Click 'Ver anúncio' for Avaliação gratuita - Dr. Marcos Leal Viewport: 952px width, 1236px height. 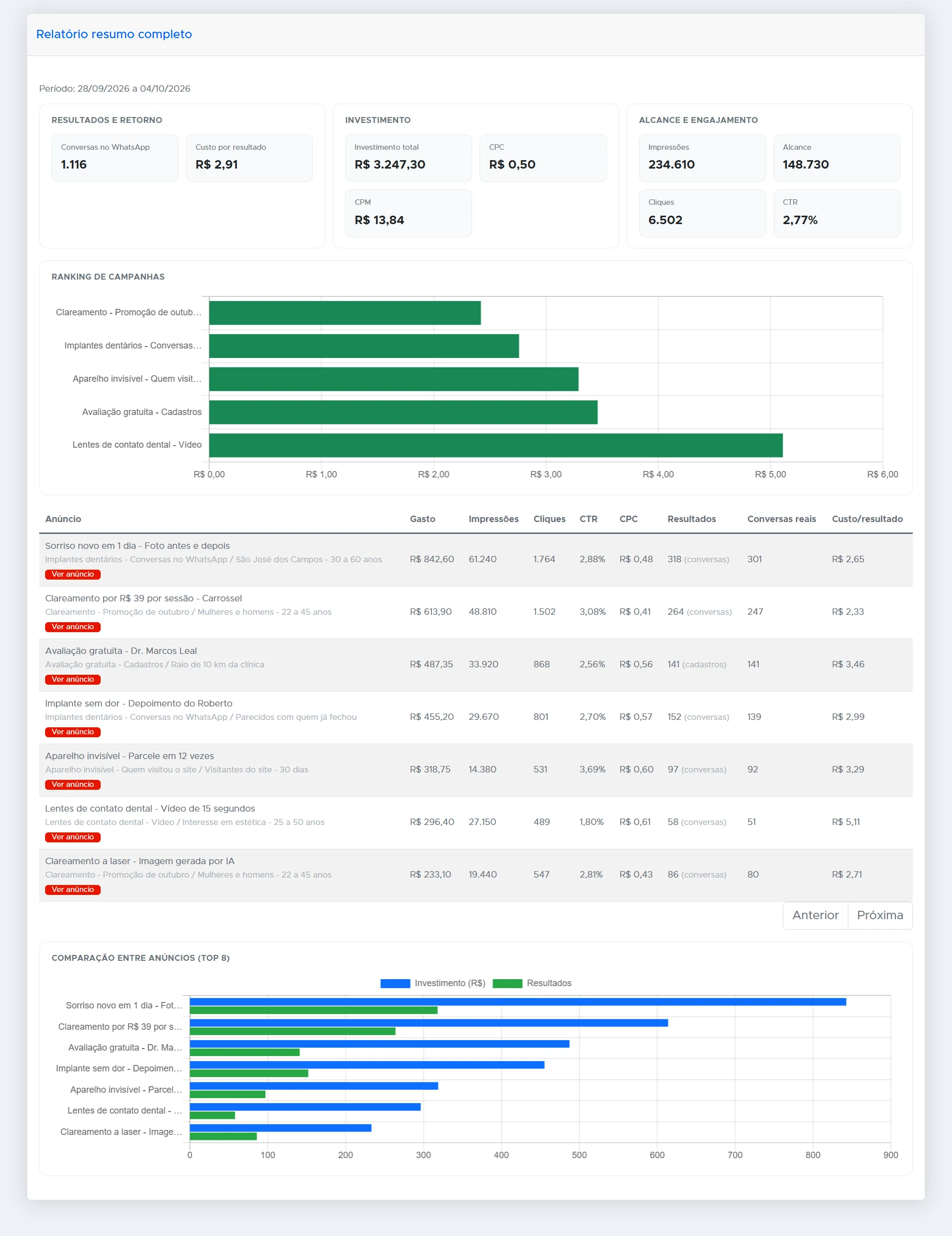click(73, 680)
